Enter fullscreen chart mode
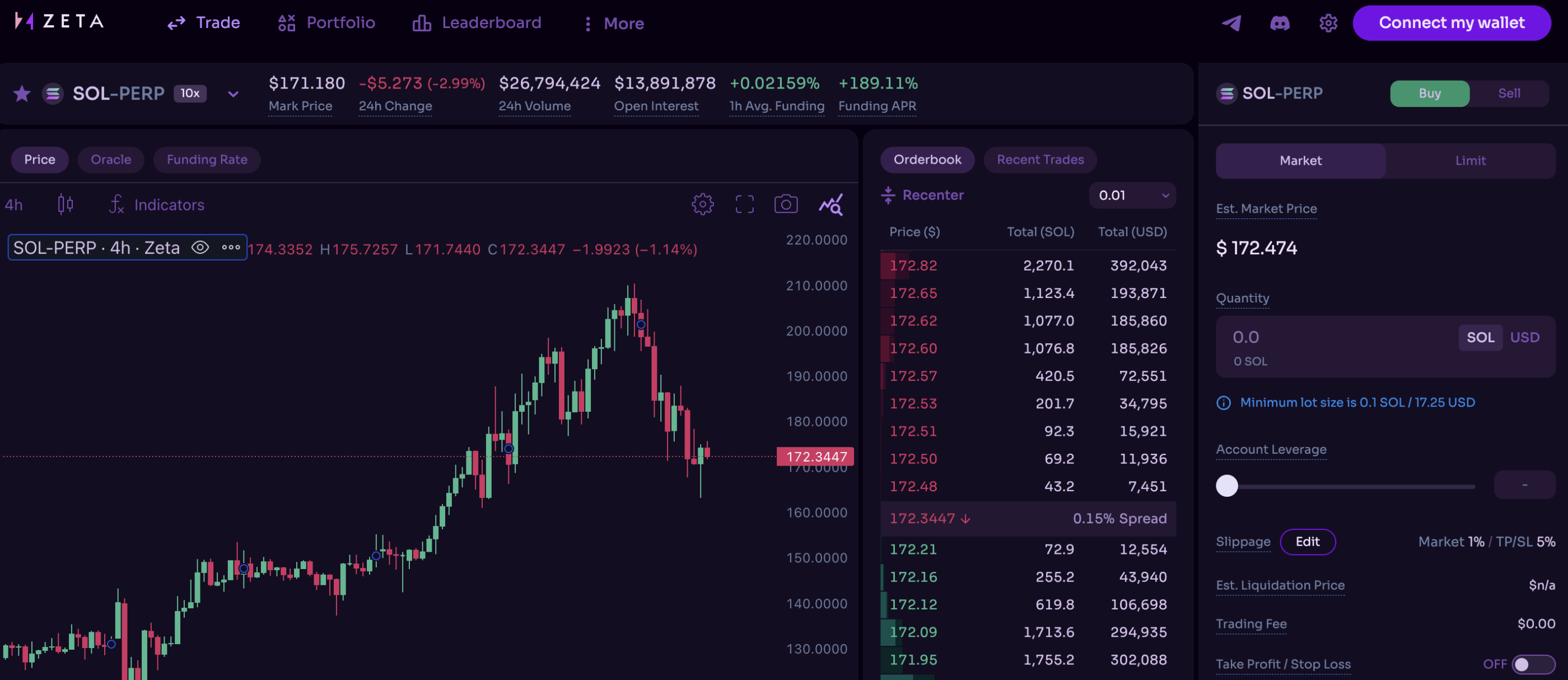The height and width of the screenshot is (680, 1568). (744, 204)
